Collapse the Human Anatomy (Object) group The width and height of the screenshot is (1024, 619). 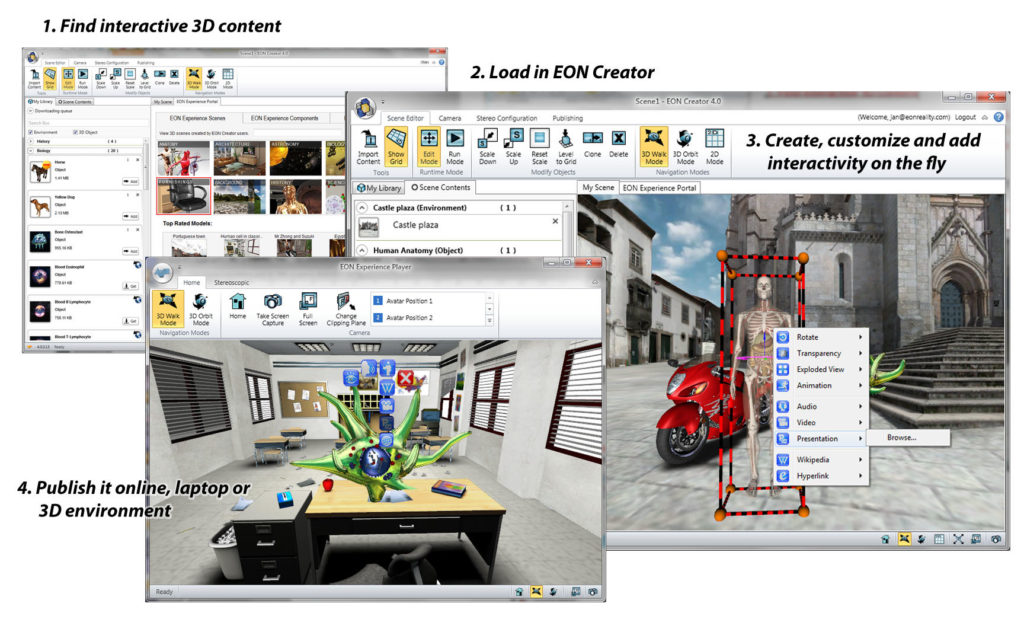coord(361,250)
